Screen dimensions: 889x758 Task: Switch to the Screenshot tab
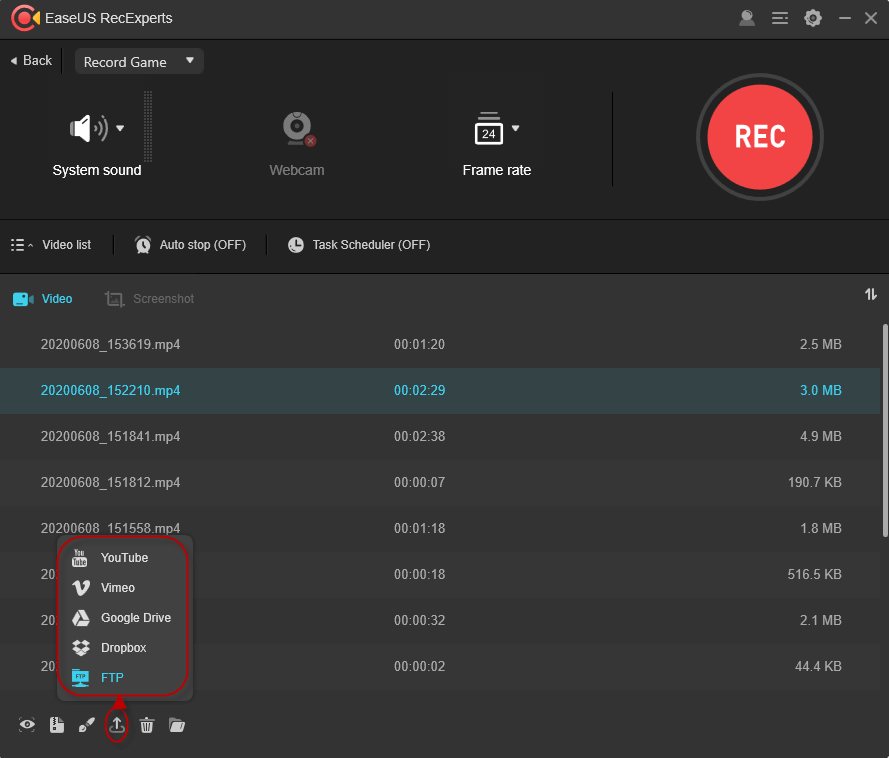tap(150, 299)
